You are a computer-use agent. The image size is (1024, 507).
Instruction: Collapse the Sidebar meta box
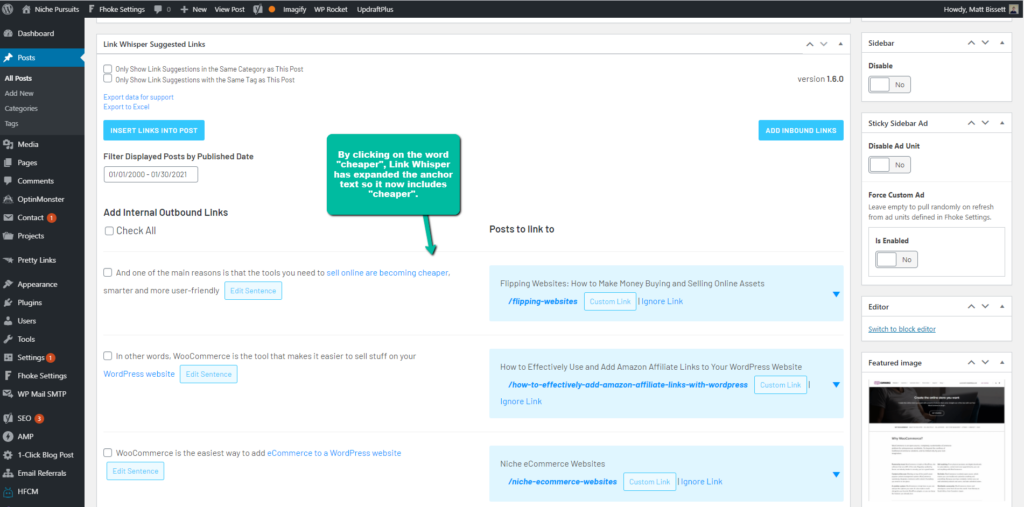point(1002,42)
